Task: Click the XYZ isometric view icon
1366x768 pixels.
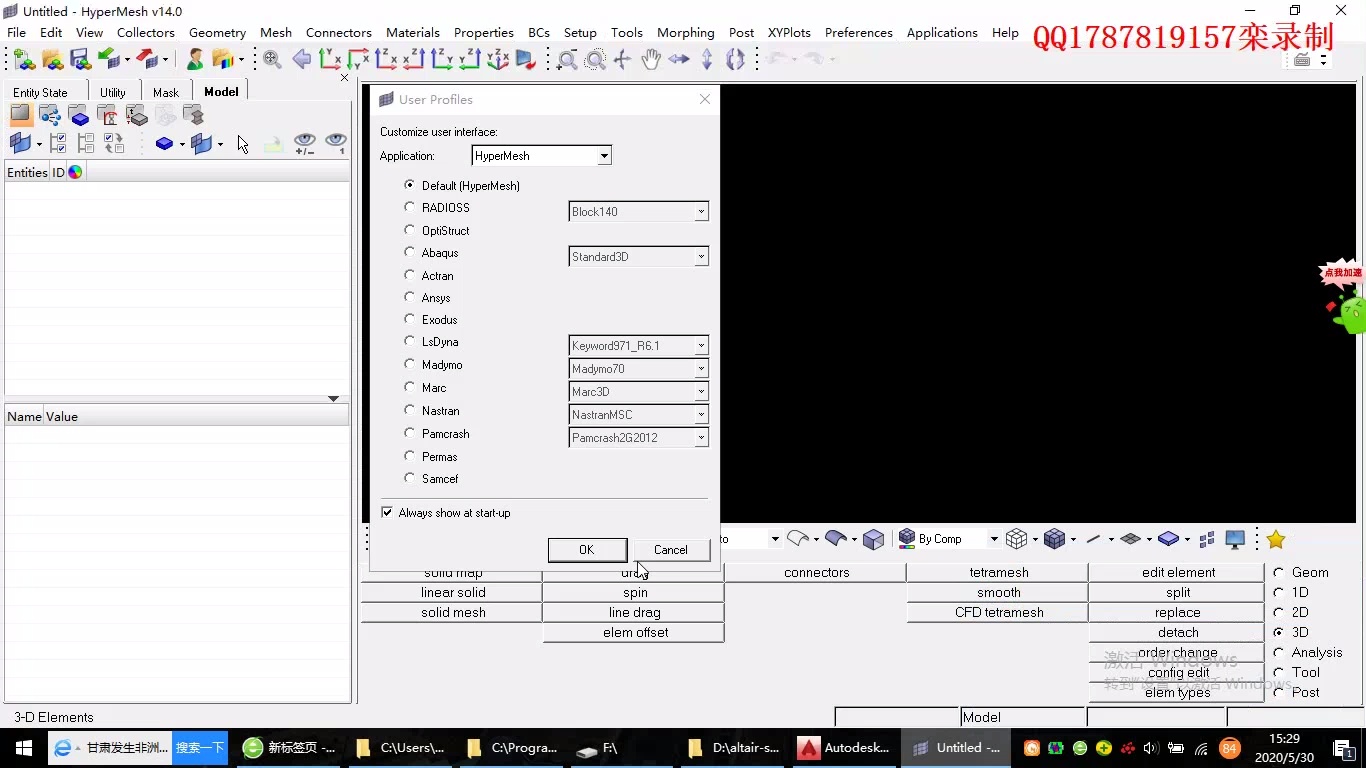Action: point(497,60)
